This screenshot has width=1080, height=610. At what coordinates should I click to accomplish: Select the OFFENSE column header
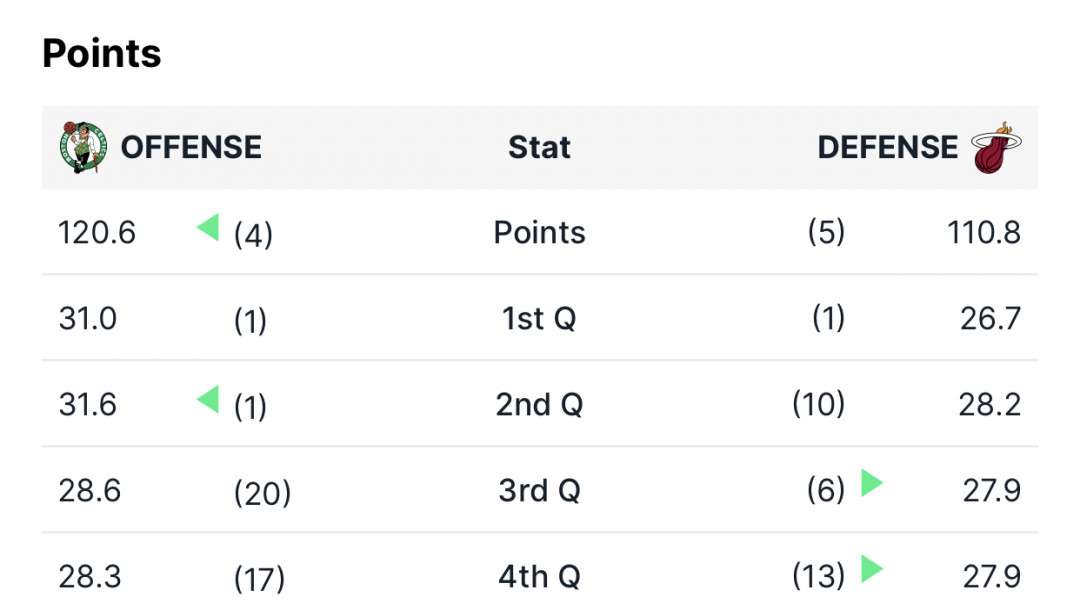(x=191, y=147)
